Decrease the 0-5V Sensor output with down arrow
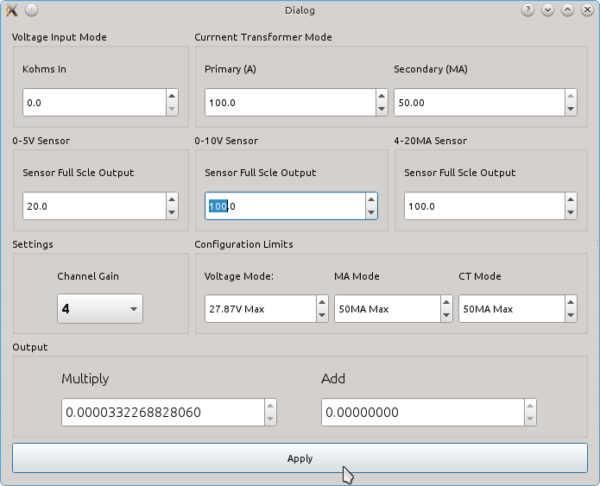This screenshot has width=600, height=486. (171, 212)
